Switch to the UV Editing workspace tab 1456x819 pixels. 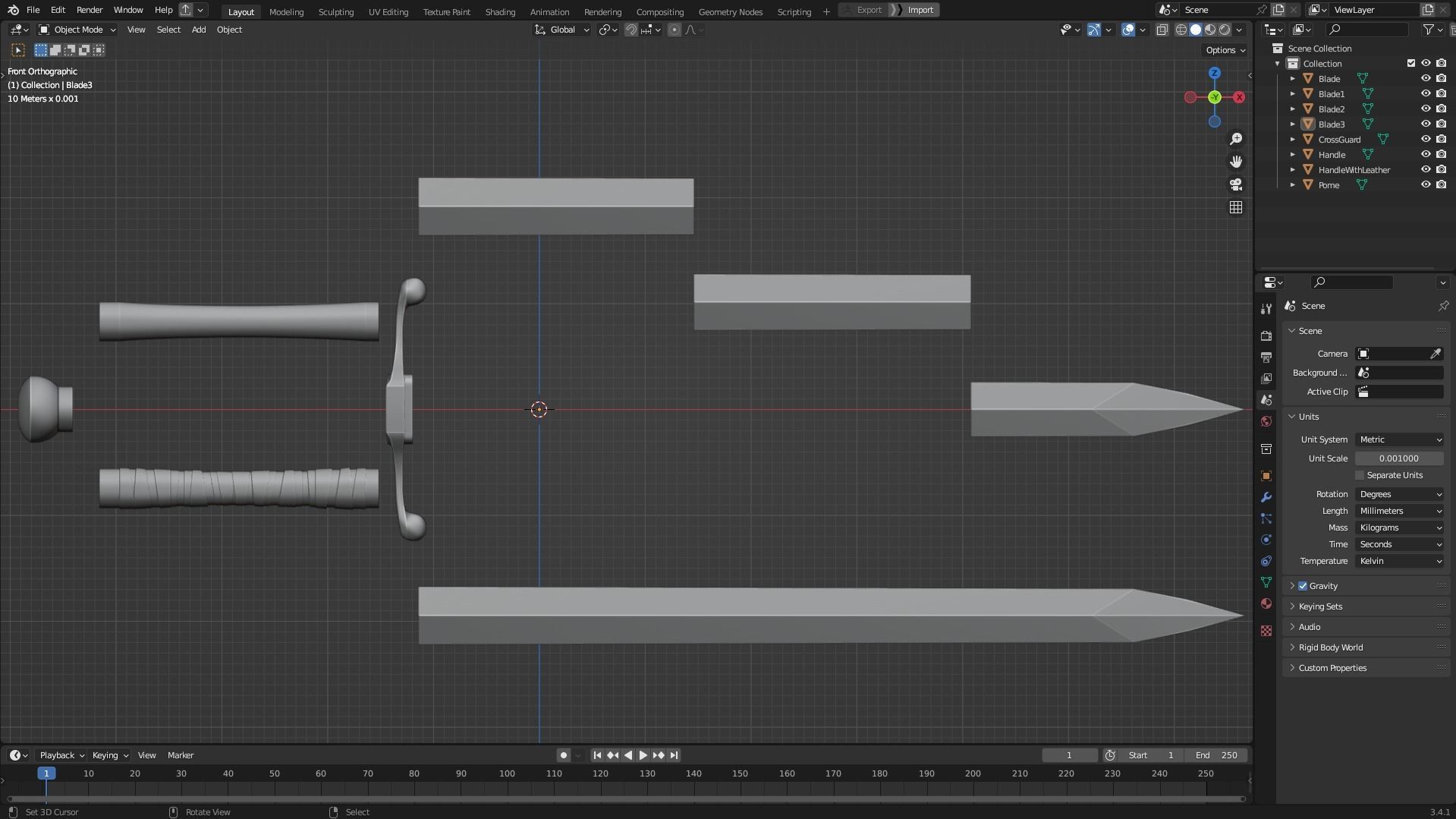click(x=388, y=11)
